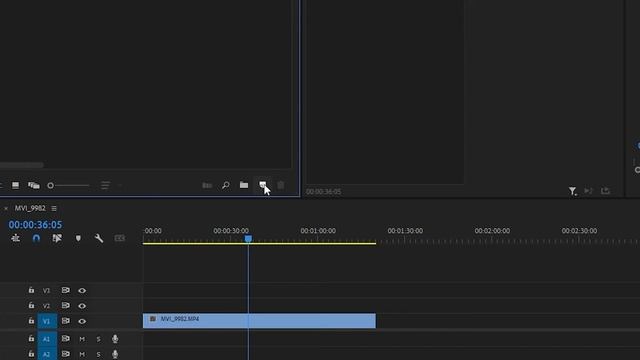Toggle Sync Lock for A1
640x360 pixels.
tap(65, 338)
